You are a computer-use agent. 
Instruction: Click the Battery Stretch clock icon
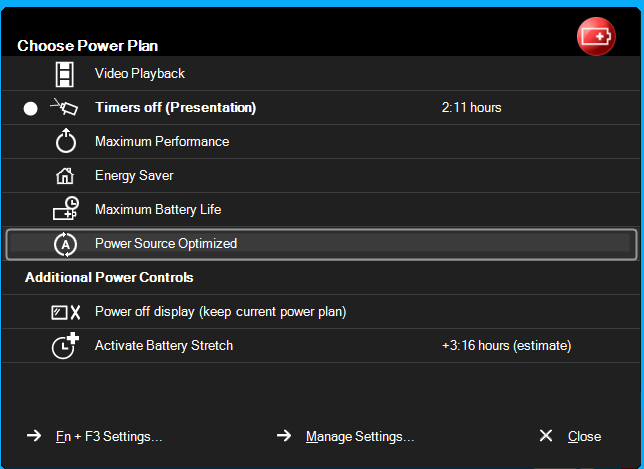[65, 346]
